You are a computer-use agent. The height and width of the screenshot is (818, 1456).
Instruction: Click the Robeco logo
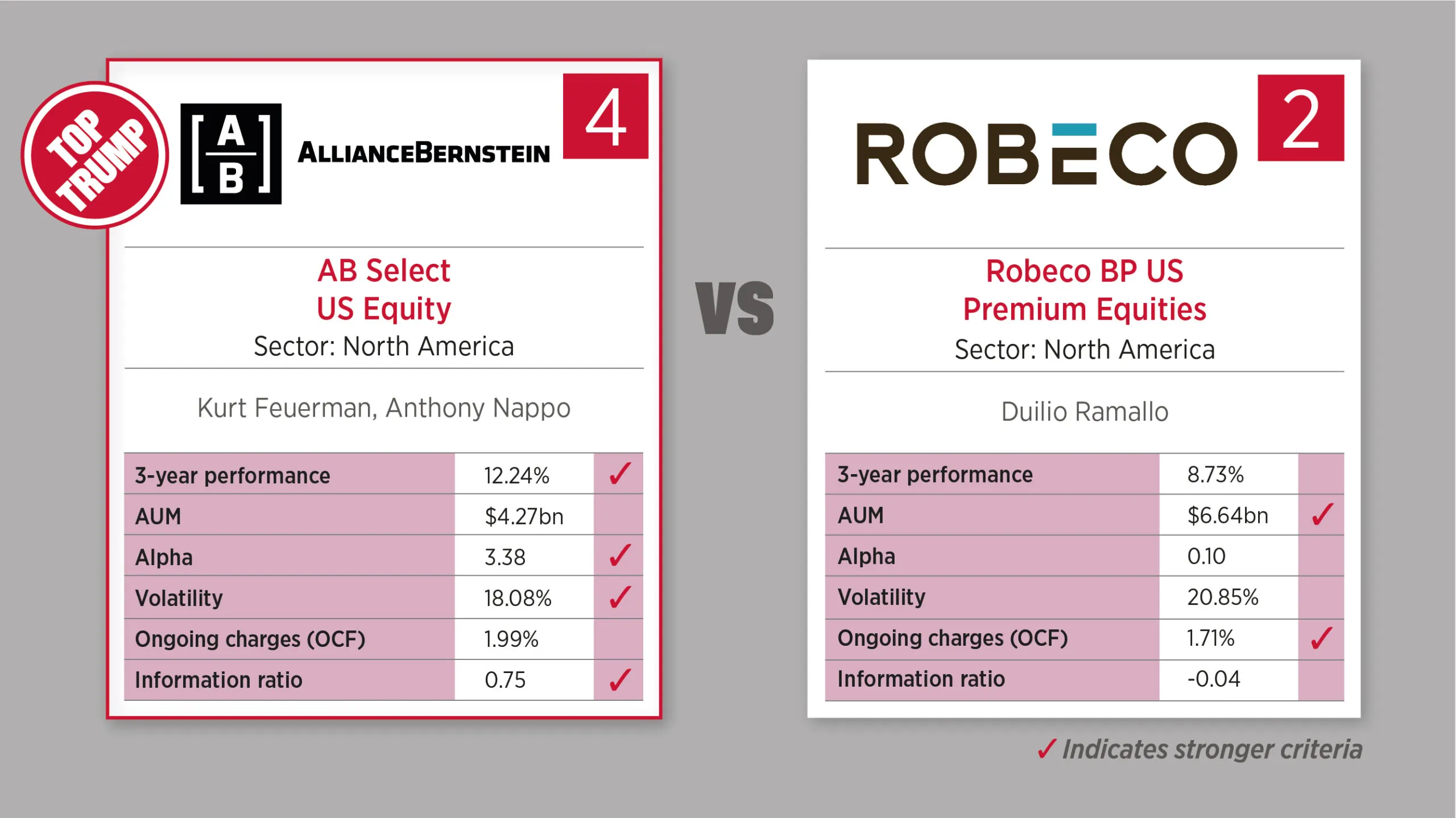tap(1046, 153)
